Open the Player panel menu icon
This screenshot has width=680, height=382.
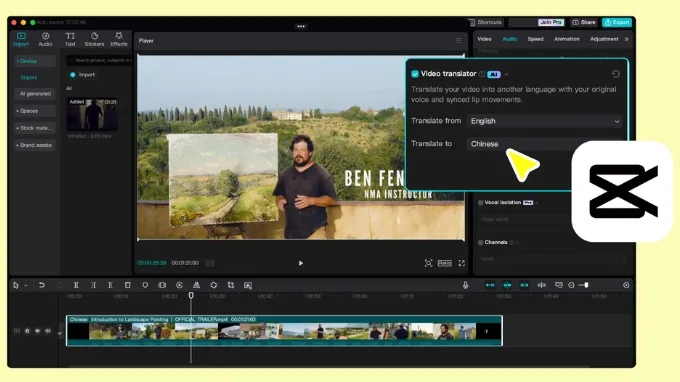tap(458, 40)
